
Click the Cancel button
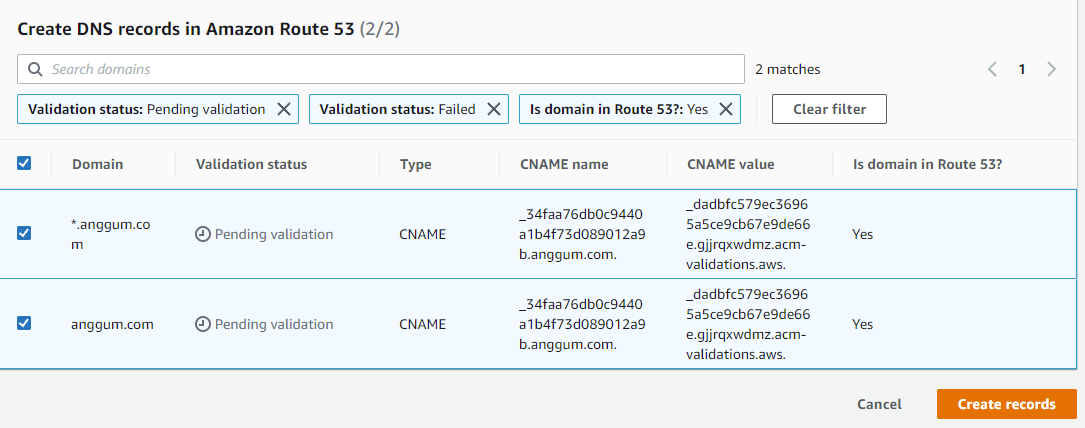[x=879, y=404]
